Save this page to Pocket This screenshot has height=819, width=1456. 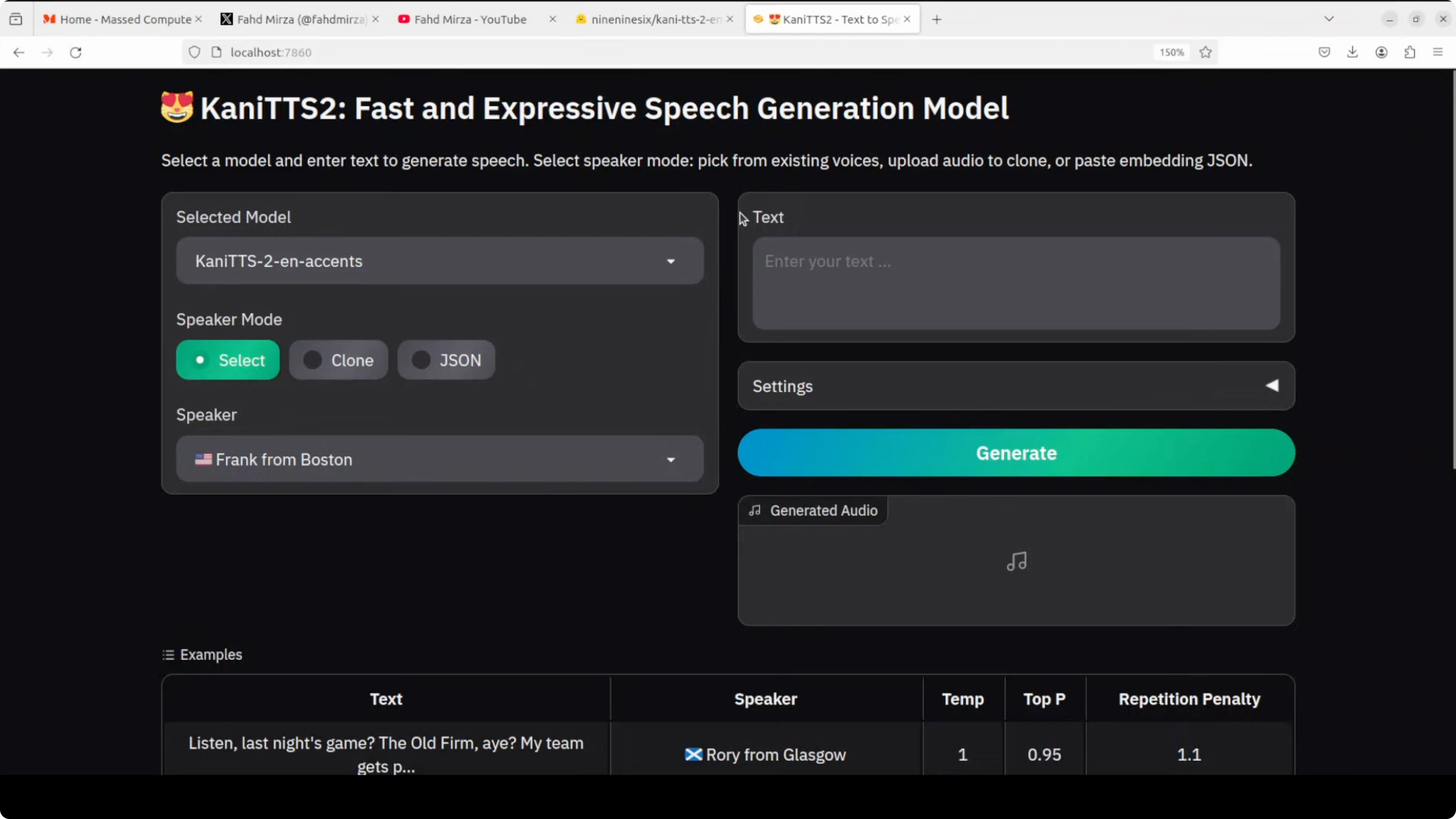(1324, 52)
